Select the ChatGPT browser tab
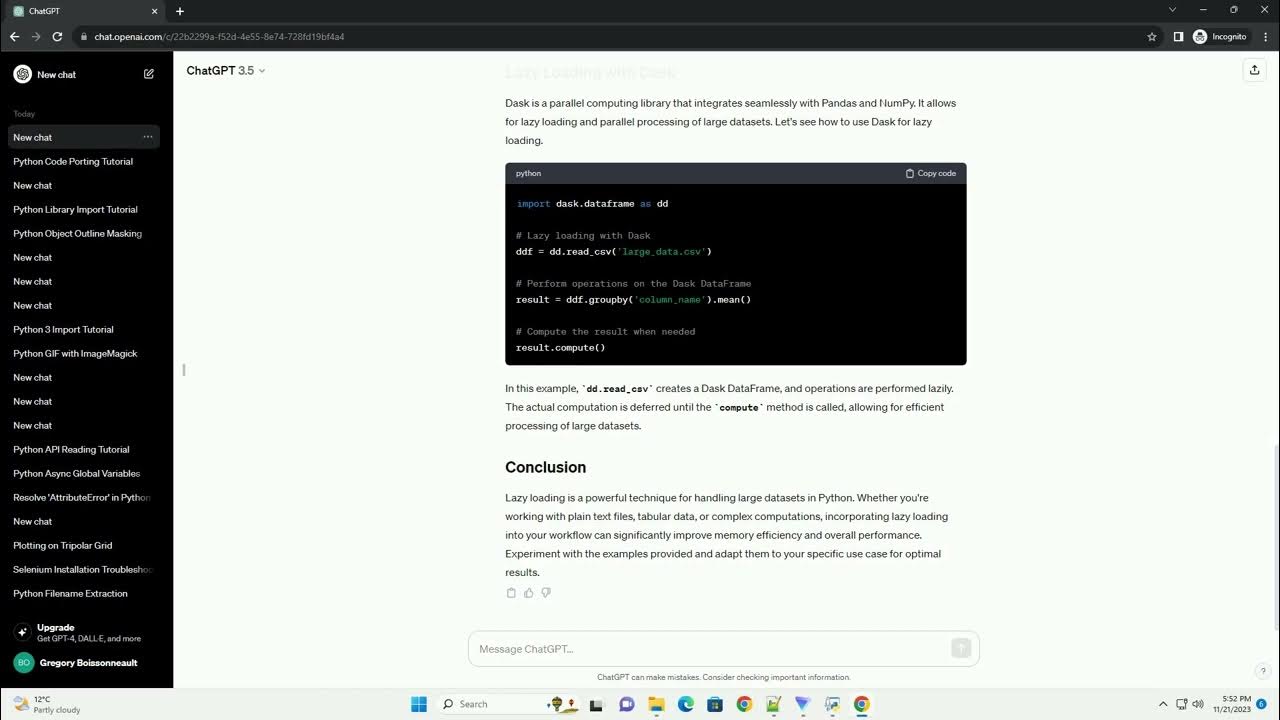The width and height of the screenshot is (1280, 720). point(85,11)
